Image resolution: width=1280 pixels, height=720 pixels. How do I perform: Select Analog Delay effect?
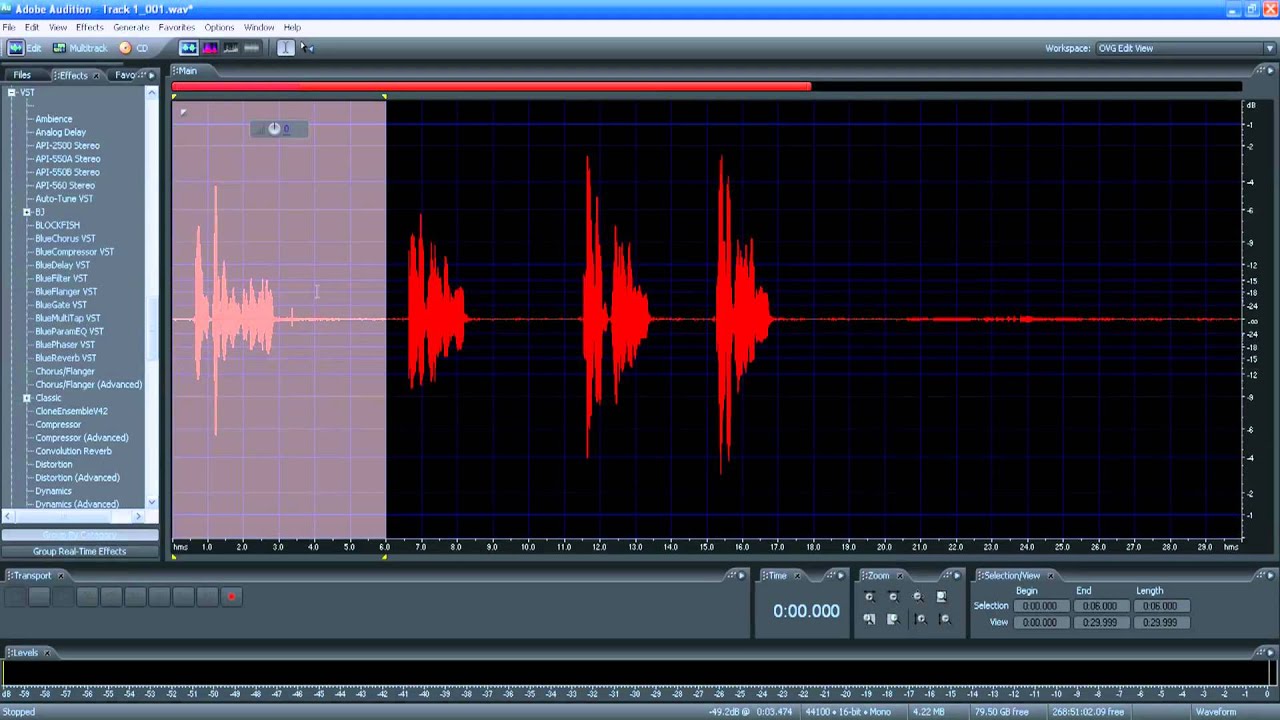(61, 132)
